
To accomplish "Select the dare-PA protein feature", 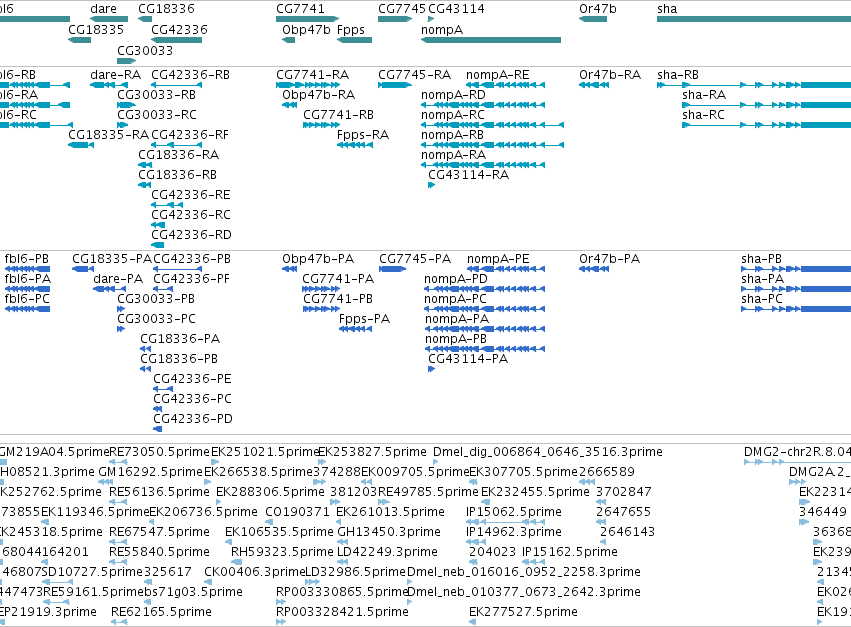I will point(110,289).
